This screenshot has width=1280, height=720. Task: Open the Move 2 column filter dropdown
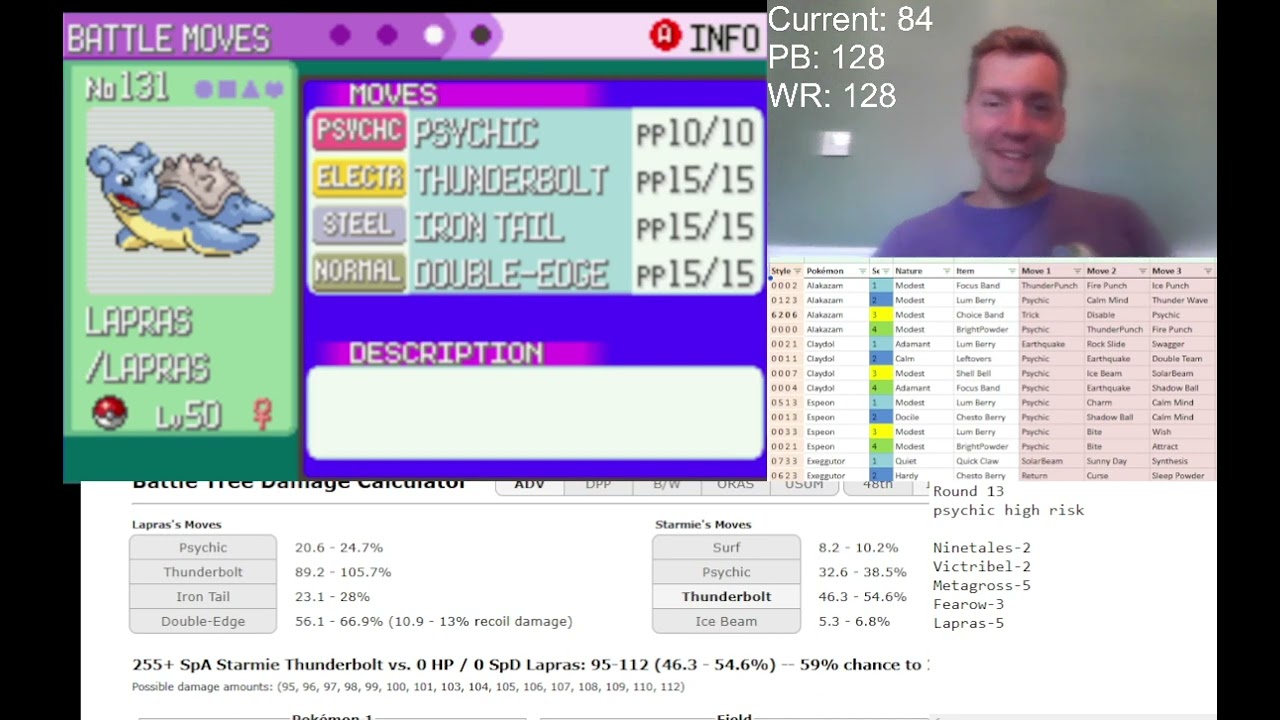click(x=1143, y=271)
